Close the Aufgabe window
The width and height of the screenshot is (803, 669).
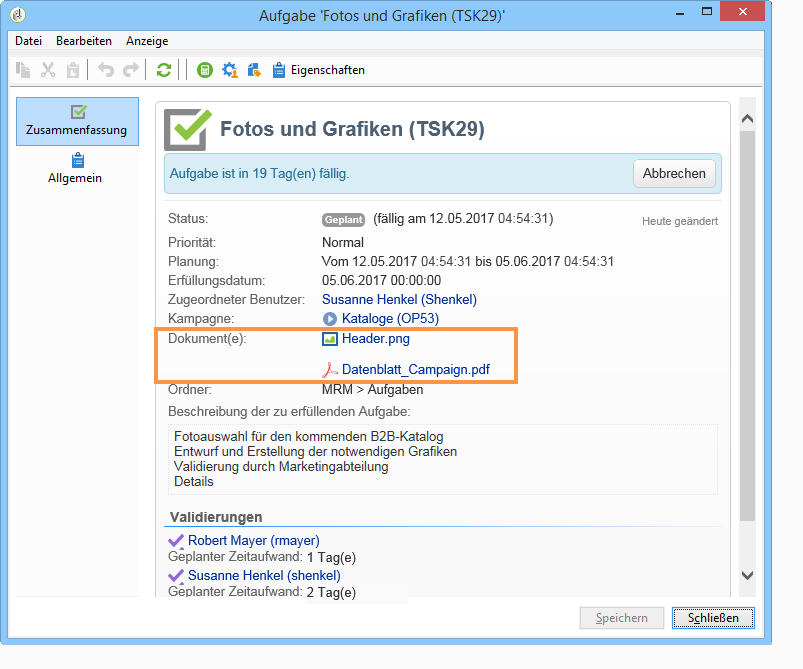pos(743,12)
